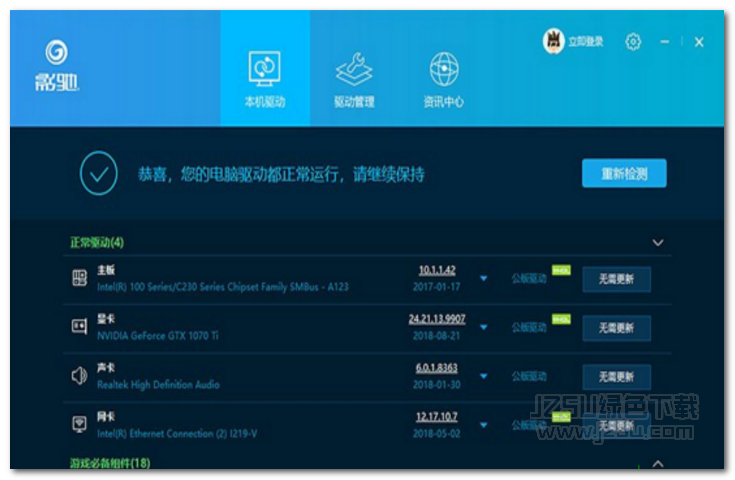Click WHQL badge in 显卡 row
735x480 pixels.
pos(561,319)
